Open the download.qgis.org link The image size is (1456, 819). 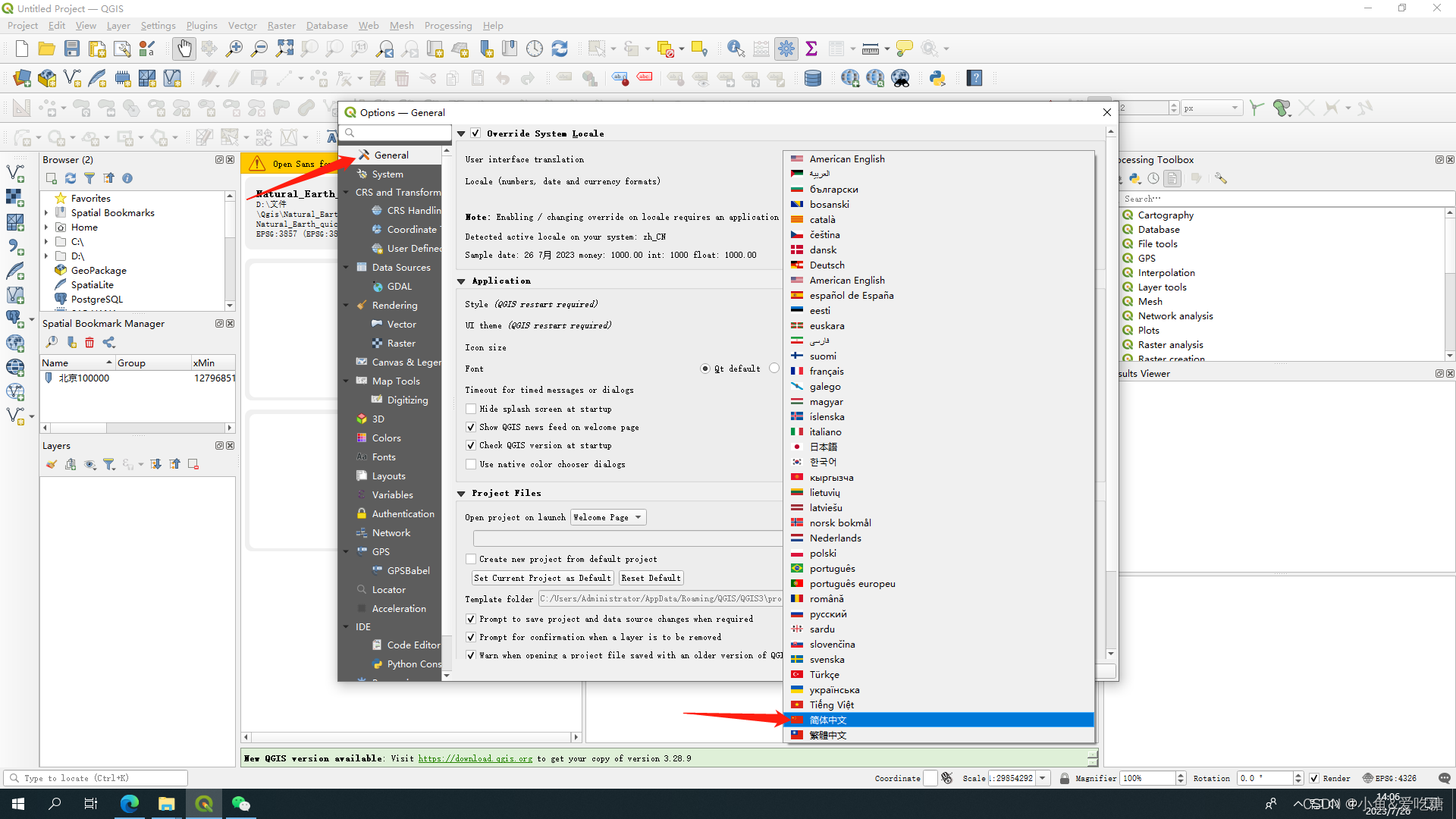pyautogui.click(x=475, y=758)
